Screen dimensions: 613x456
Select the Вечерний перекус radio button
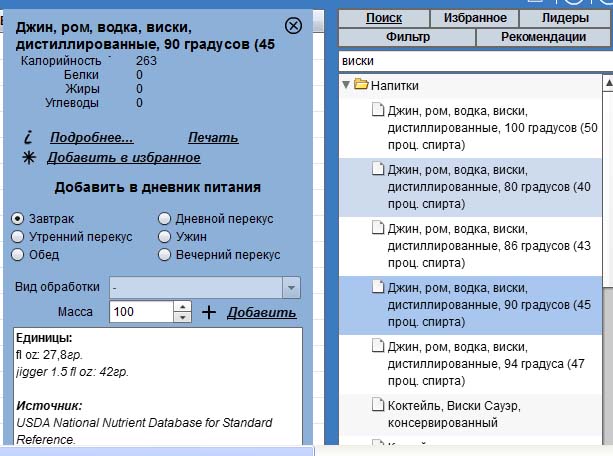click(x=164, y=255)
